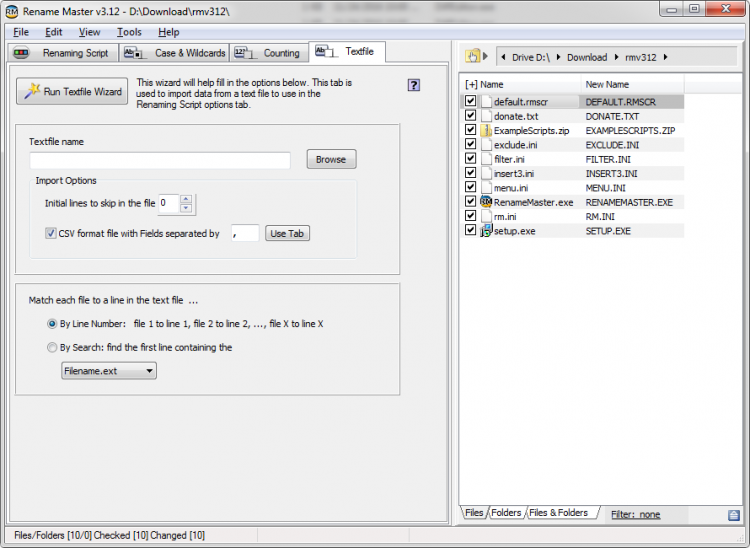
Task: Select the Textfile tab
Action: (x=347, y=51)
